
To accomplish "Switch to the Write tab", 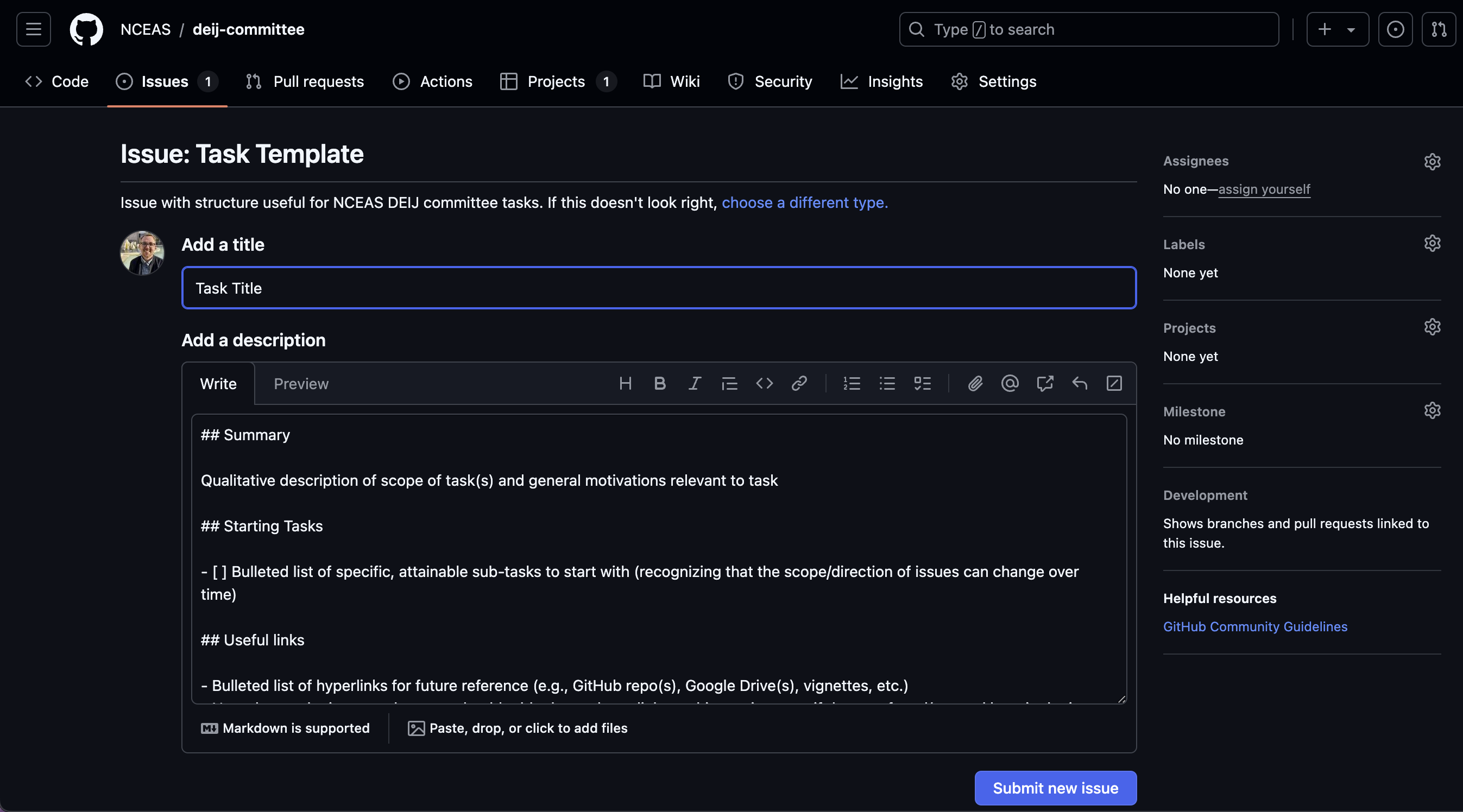I will tap(218, 384).
